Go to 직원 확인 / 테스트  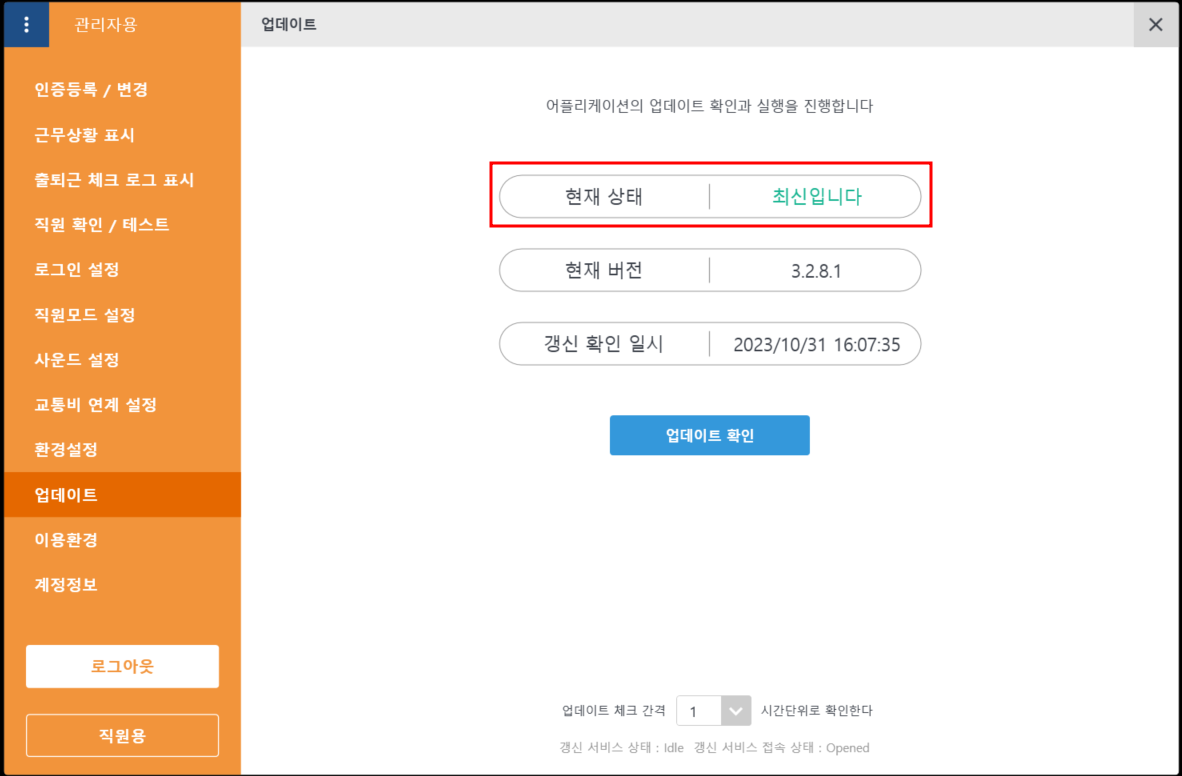point(102,225)
